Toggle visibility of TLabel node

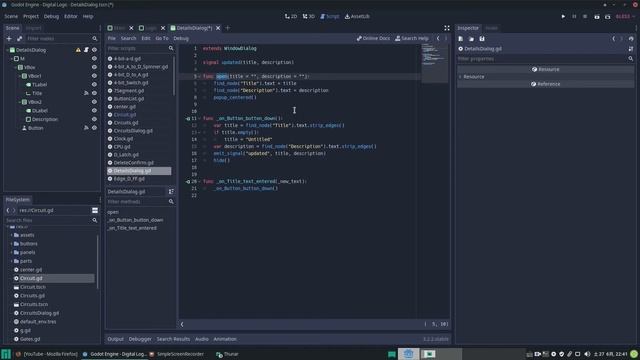[x=94, y=84]
